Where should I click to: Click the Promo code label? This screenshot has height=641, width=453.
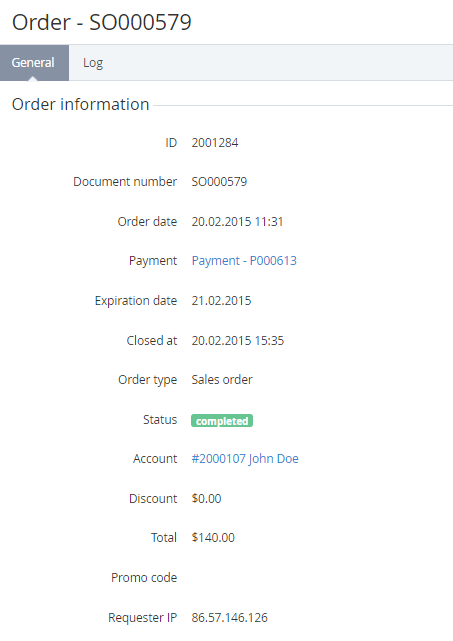(x=144, y=578)
